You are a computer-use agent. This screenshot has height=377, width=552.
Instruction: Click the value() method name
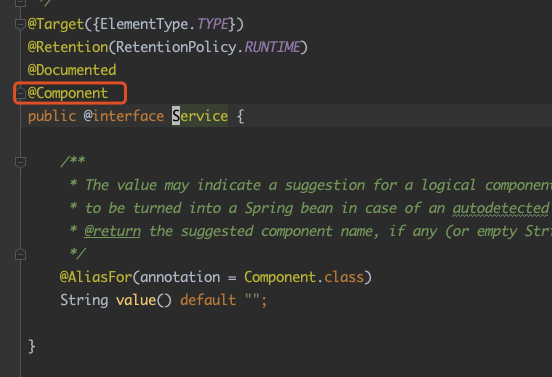pos(136,300)
